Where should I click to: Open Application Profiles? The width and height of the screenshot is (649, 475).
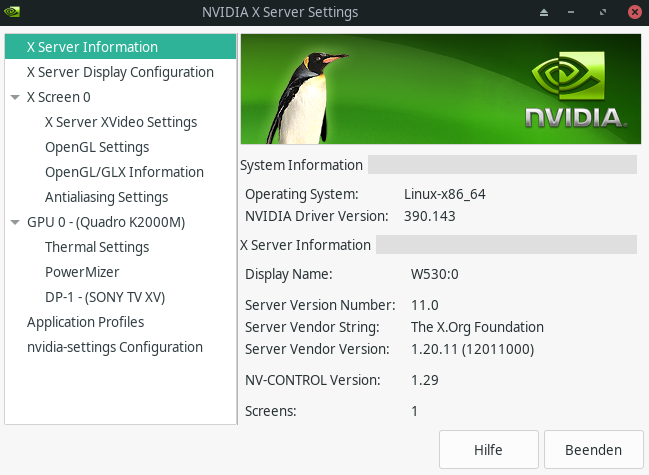click(x=85, y=322)
